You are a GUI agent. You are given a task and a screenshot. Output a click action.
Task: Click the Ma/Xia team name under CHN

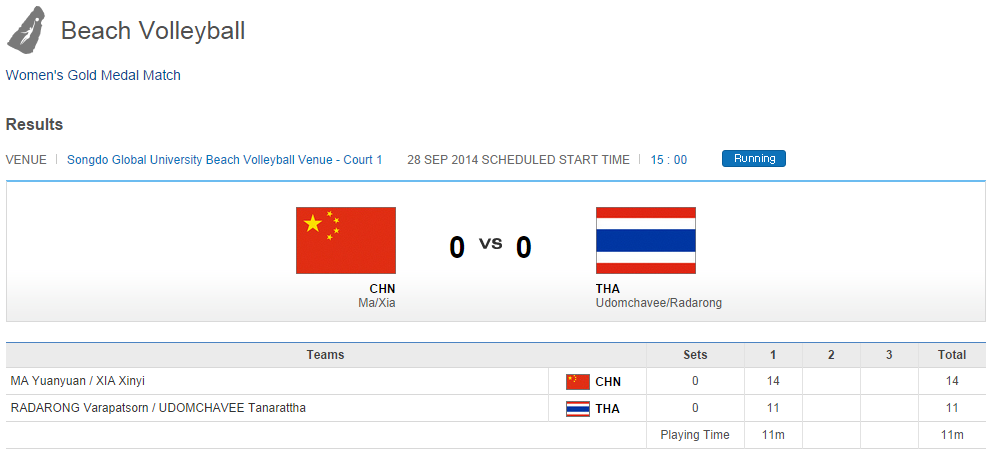376,303
